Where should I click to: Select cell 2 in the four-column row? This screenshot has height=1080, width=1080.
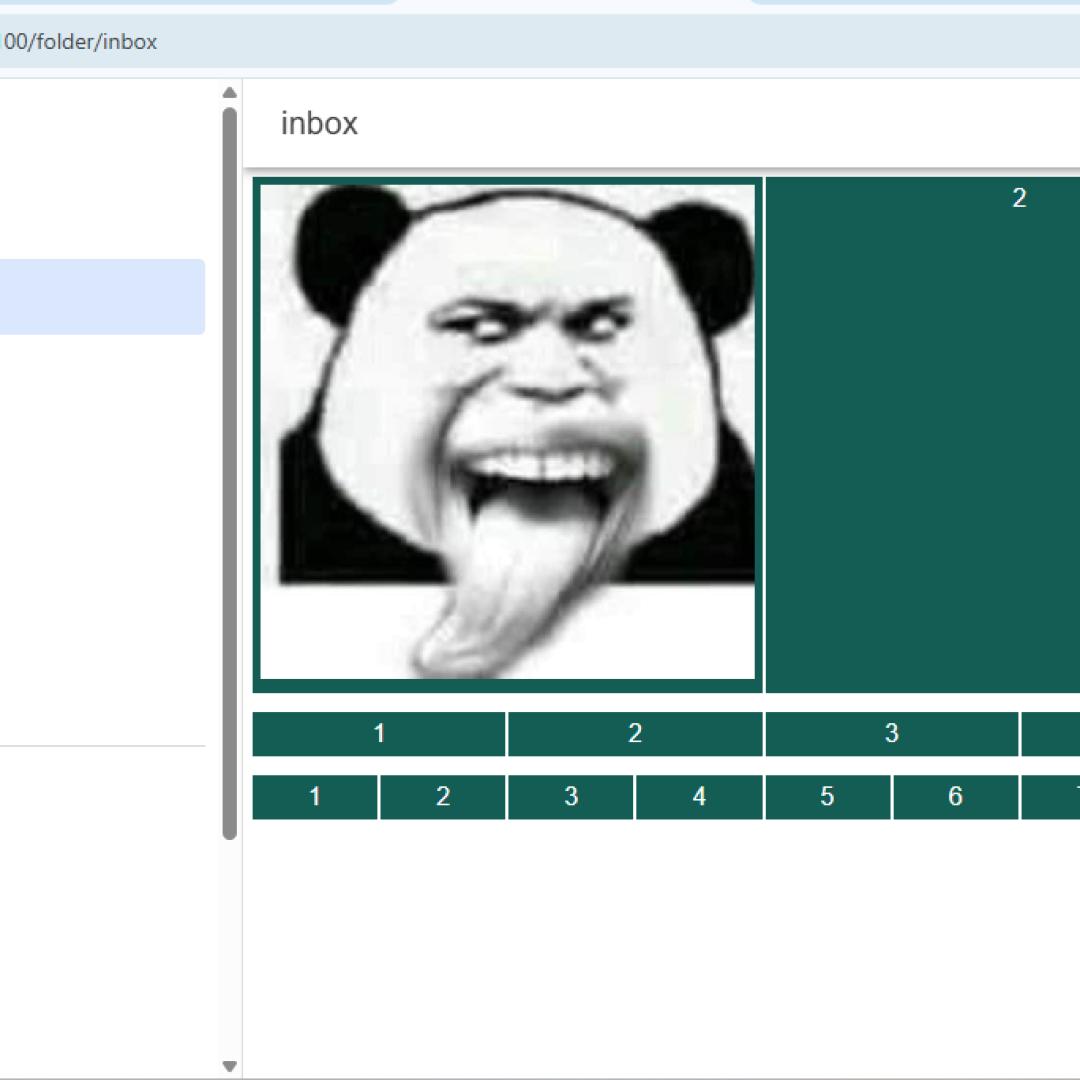click(635, 734)
